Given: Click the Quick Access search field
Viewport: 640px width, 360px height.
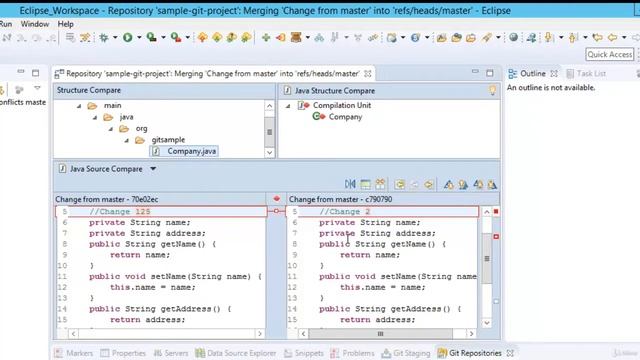Looking at the screenshot, I should click(x=610, y=54).
